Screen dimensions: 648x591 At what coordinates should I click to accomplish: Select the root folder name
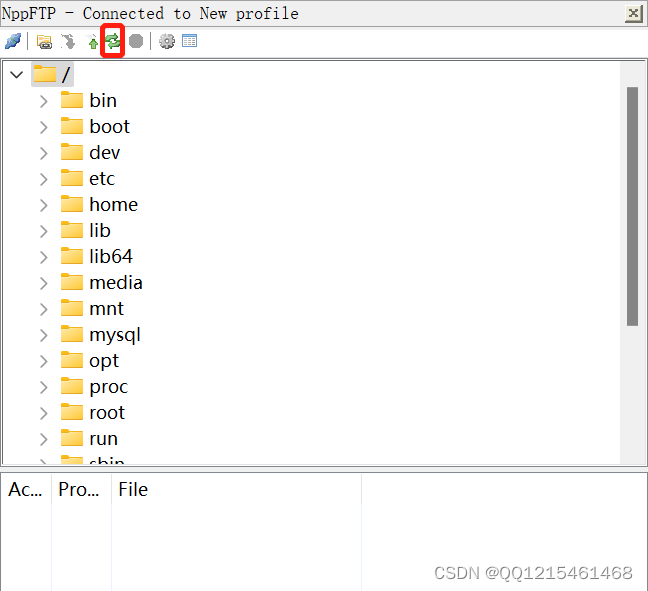click(x=107, y=413)
